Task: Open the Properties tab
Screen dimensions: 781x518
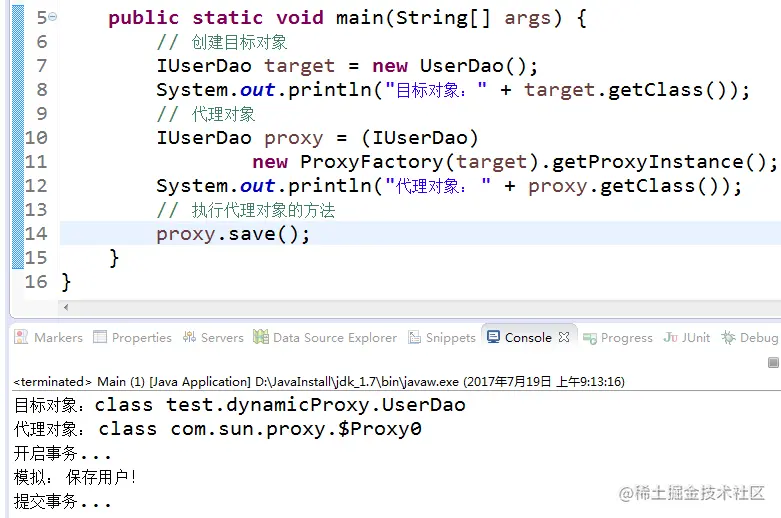Action: click(x=132, y=337)
